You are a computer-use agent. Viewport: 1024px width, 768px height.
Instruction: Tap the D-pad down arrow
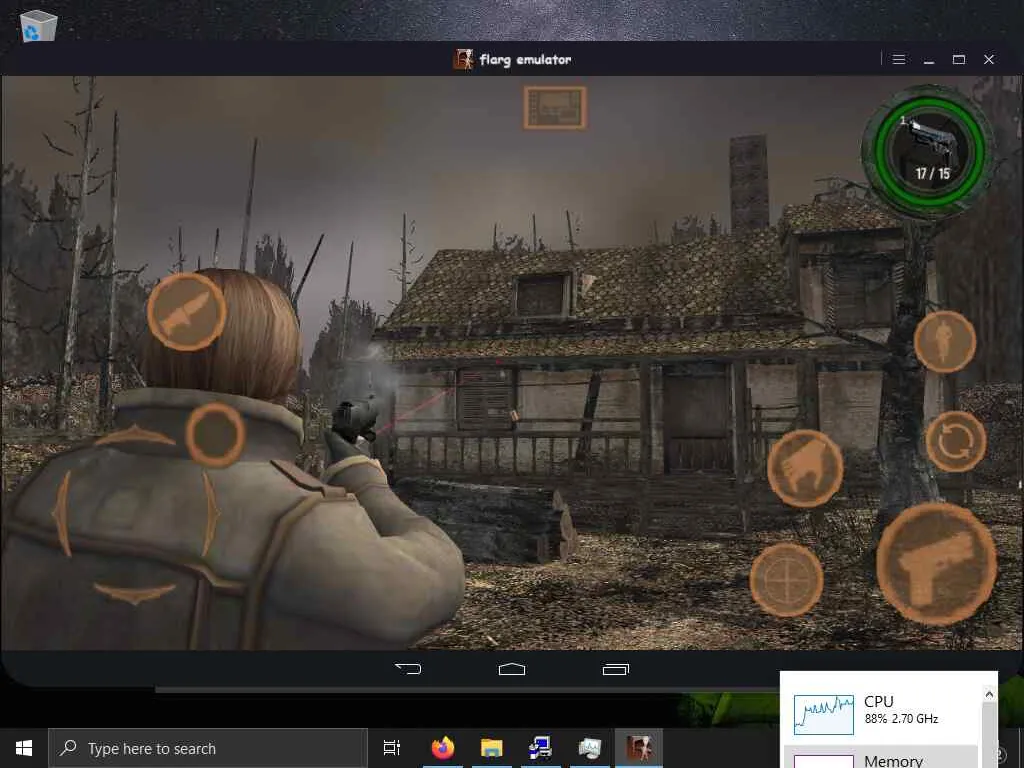point(135,594)
